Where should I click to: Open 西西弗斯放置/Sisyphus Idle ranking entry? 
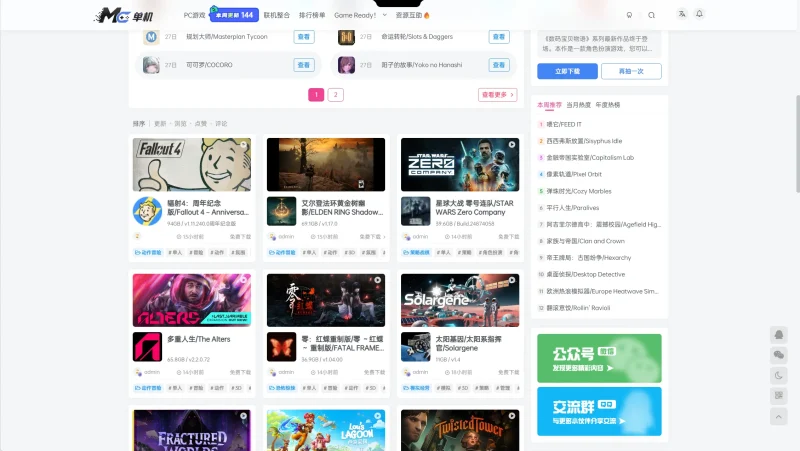[x=584, y=141]
